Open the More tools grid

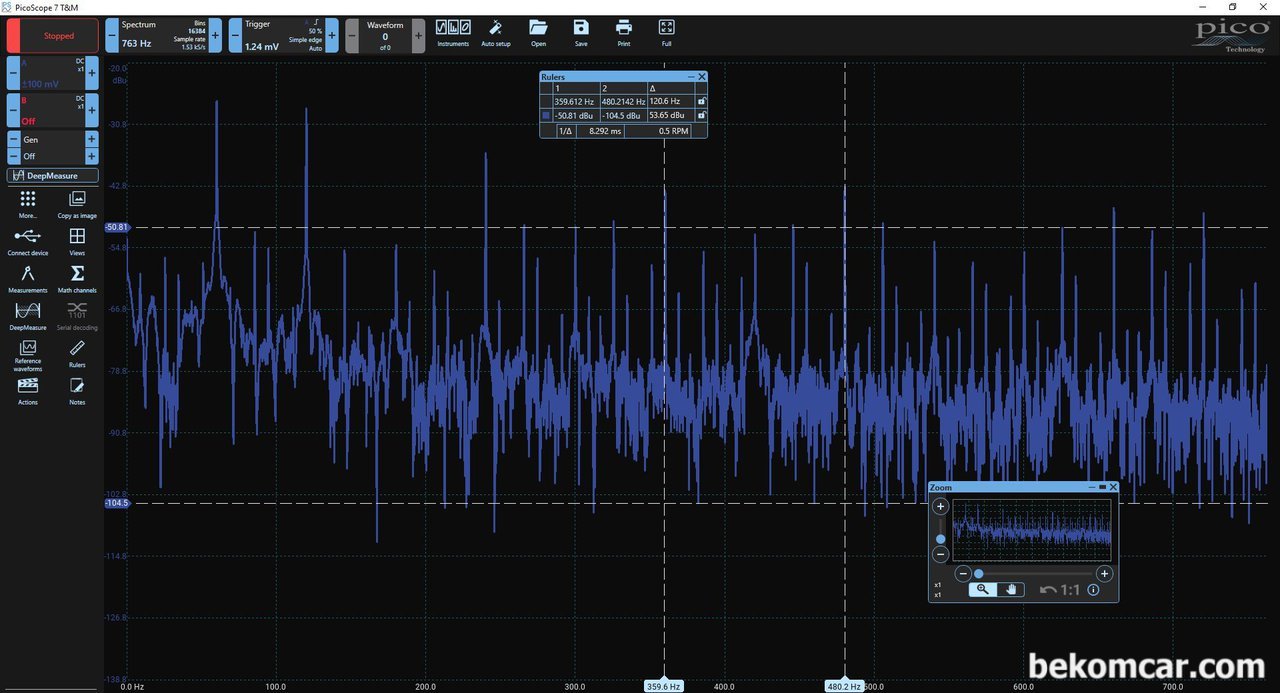click(28, 205)
